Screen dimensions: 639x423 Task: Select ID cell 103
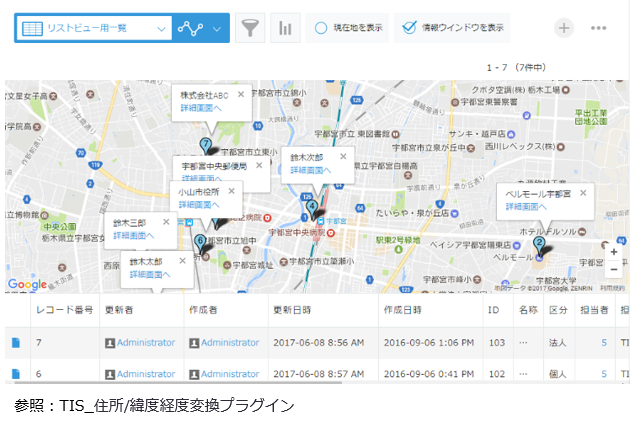[497, 343]
